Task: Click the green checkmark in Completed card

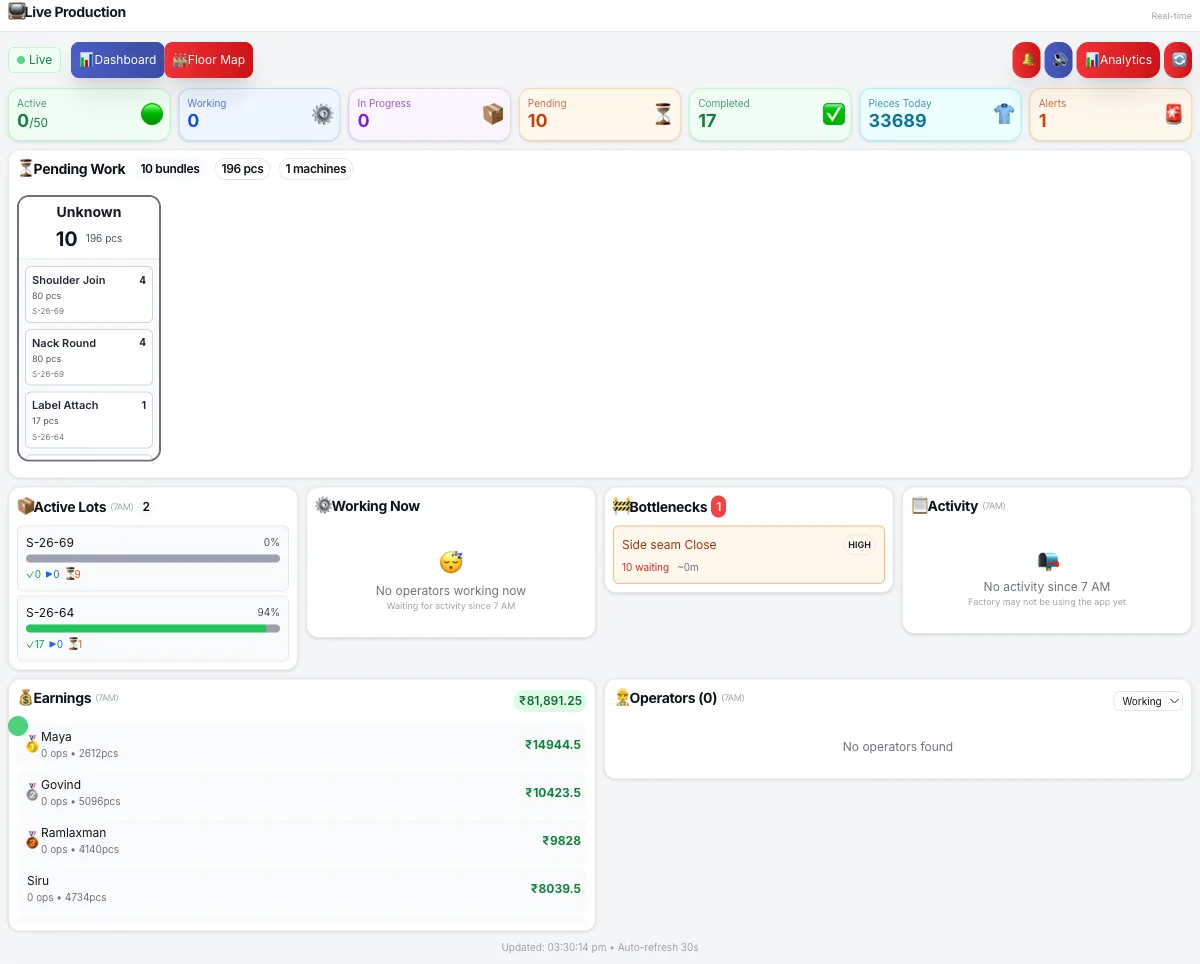Action: (833, 114)
